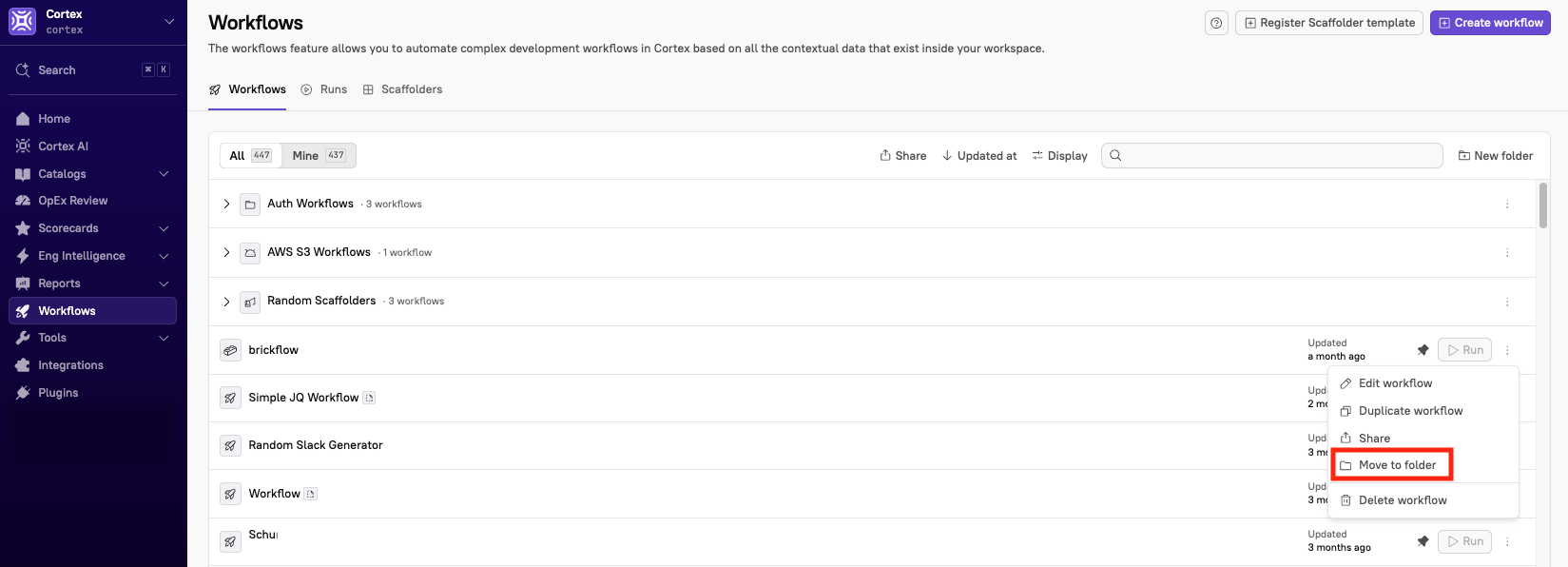The image size is (1568, 567).
Task: Expand the Scorecards sidebar section
Action: coord(164,228)
